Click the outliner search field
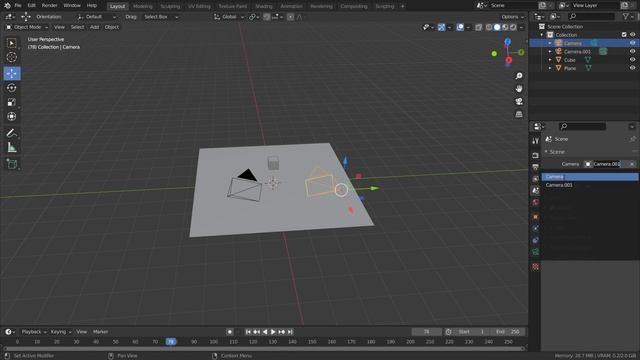The image size is (640, 360). coord(591,16)
